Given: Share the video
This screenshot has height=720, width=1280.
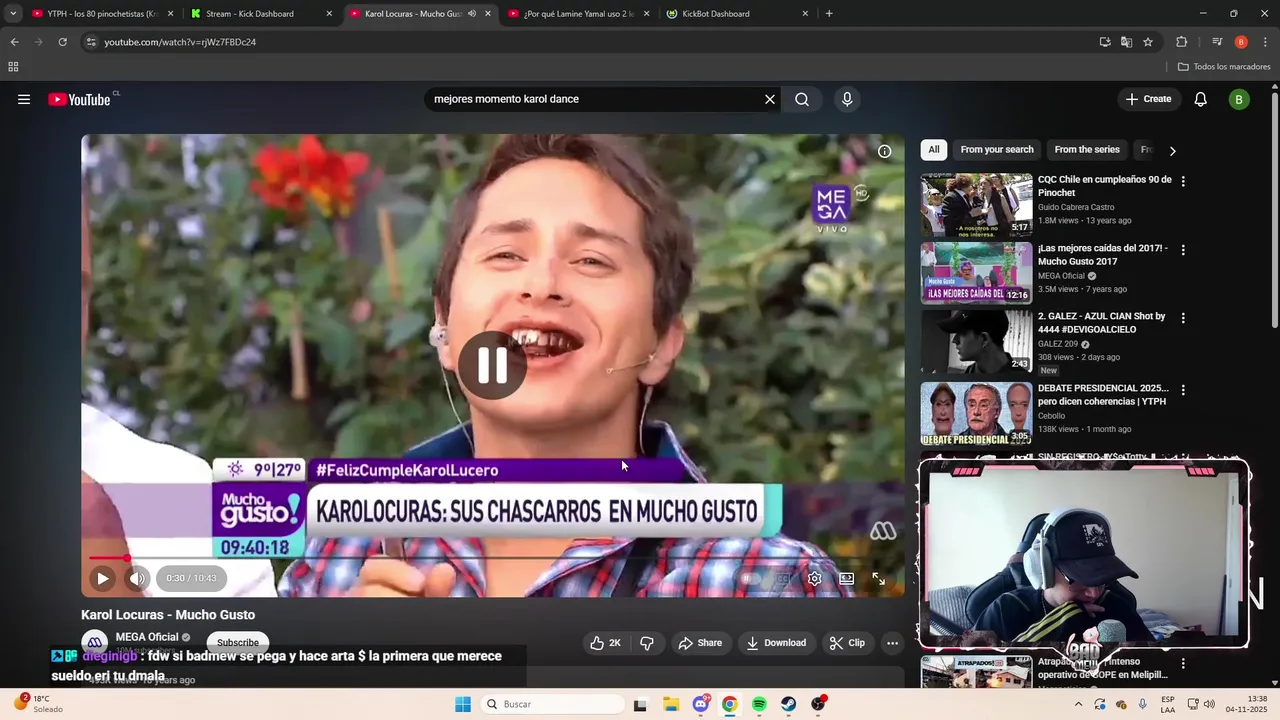Looking at the screenshot, I should 700,643.
